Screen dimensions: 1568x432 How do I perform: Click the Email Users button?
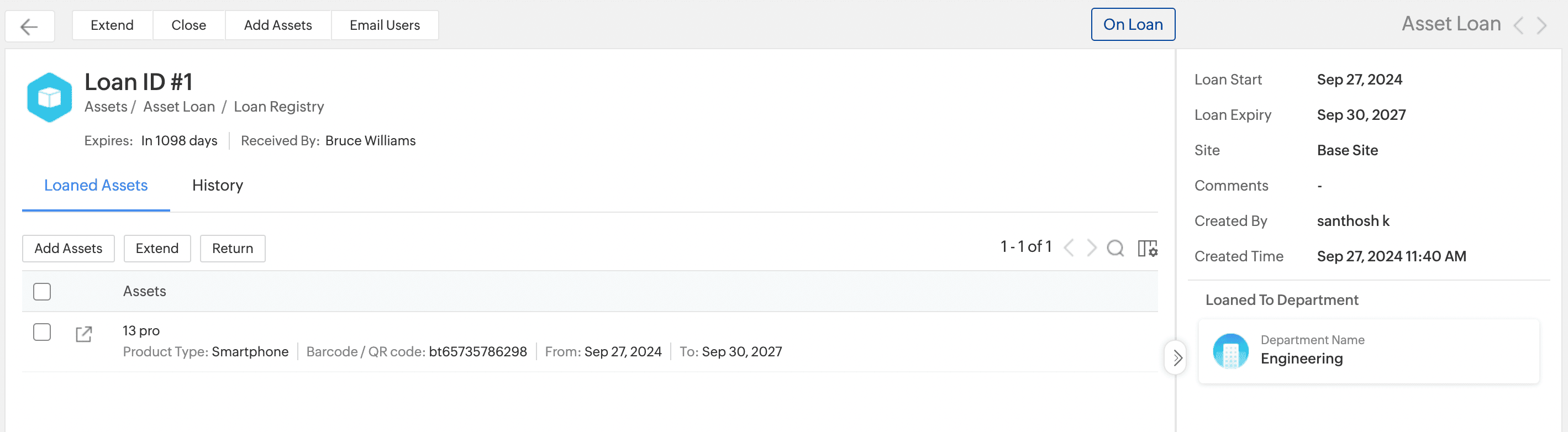(x=384, y=25)
